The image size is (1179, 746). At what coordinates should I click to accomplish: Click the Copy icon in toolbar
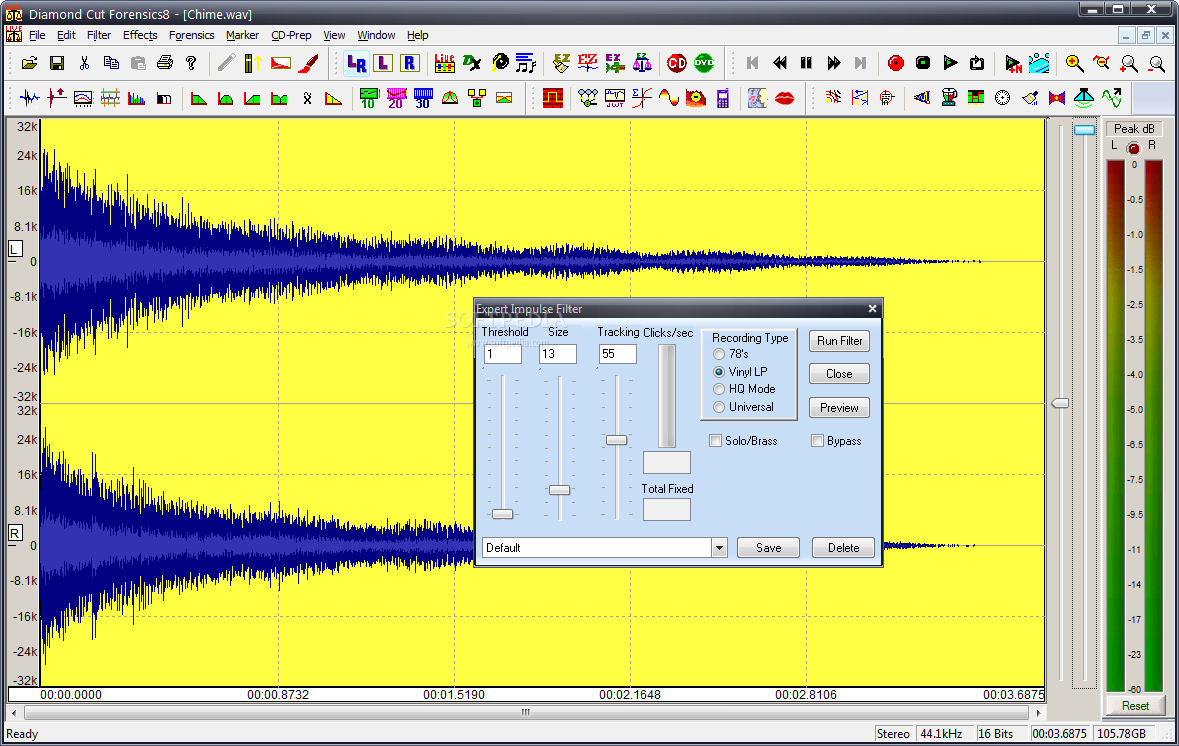111,63
